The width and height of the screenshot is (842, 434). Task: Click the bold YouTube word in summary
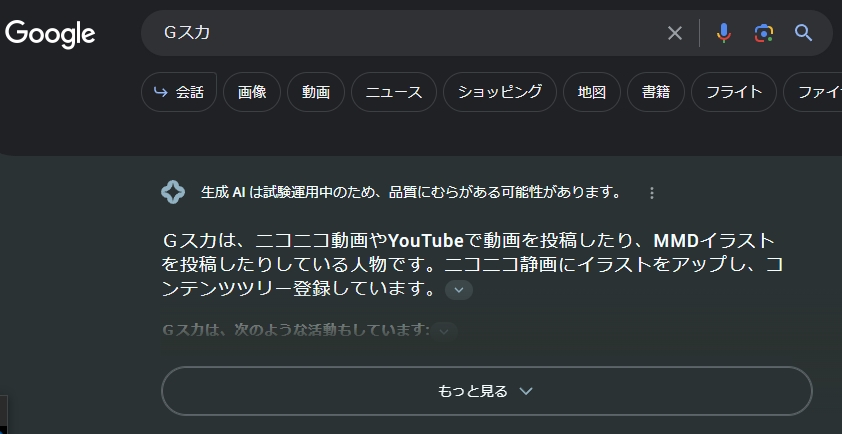425,241
